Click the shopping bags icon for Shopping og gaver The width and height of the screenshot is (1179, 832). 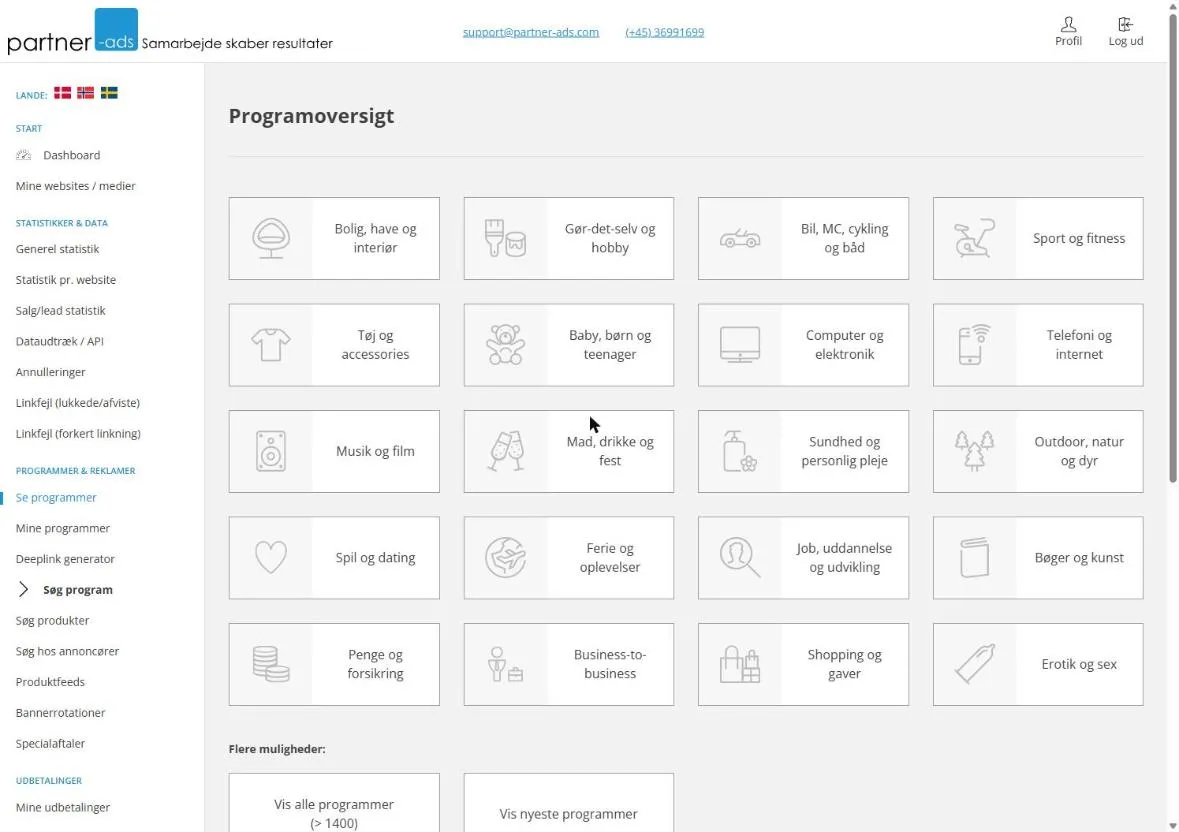click(740, 664)
